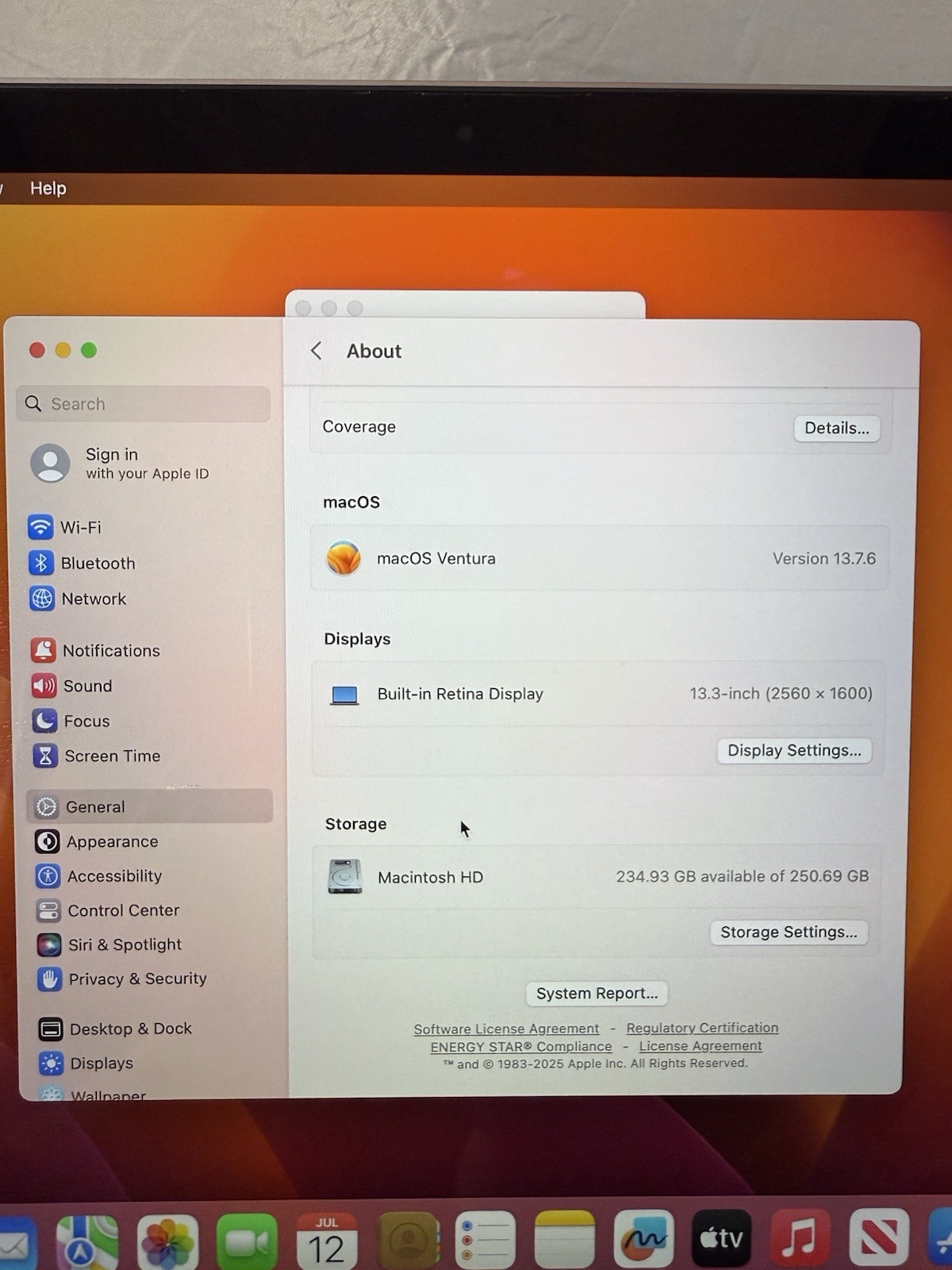Image resolution: width=952 pixels, height=1270 pixels.
Task: Open Control Center icon
Action: [49, 910]
